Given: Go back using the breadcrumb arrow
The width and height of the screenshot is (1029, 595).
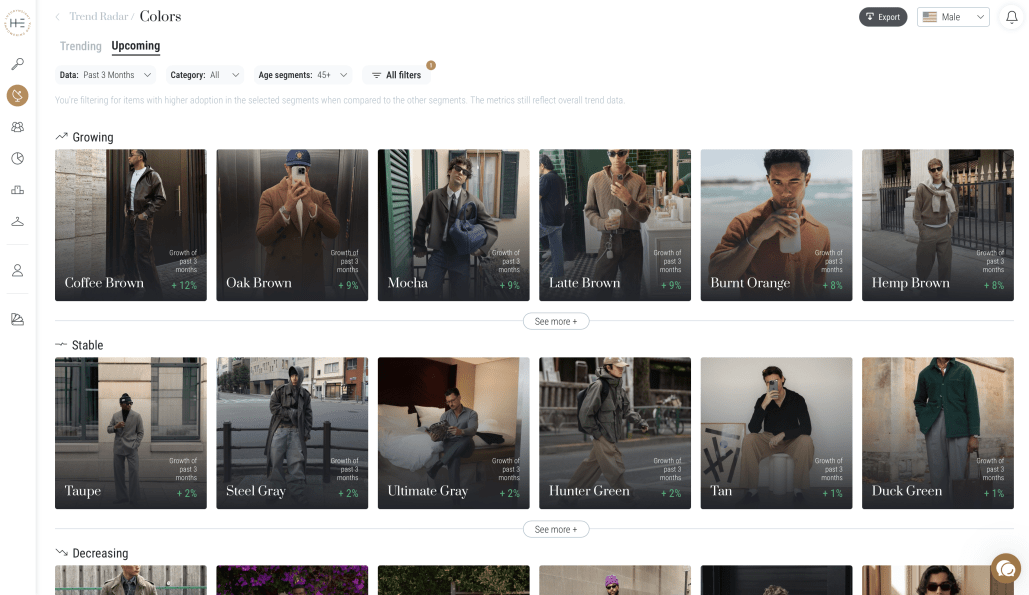Looking at the screenshot, I should (x=58, y=16).
